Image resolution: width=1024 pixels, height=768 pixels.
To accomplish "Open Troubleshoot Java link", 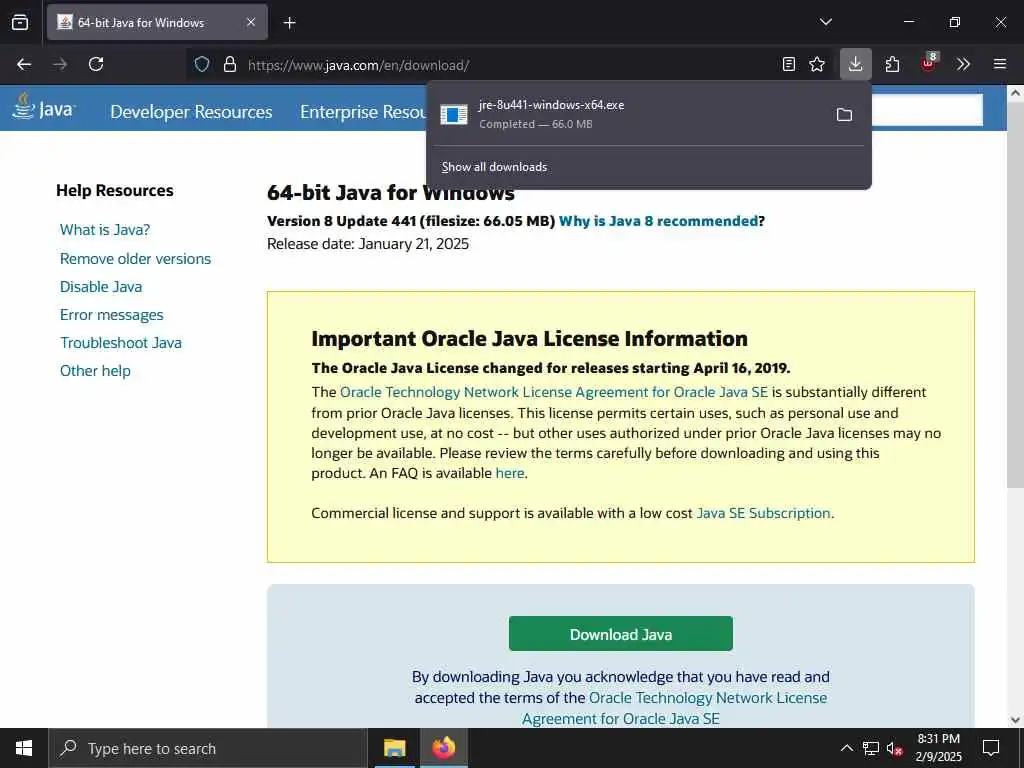I will click(121, 343).
